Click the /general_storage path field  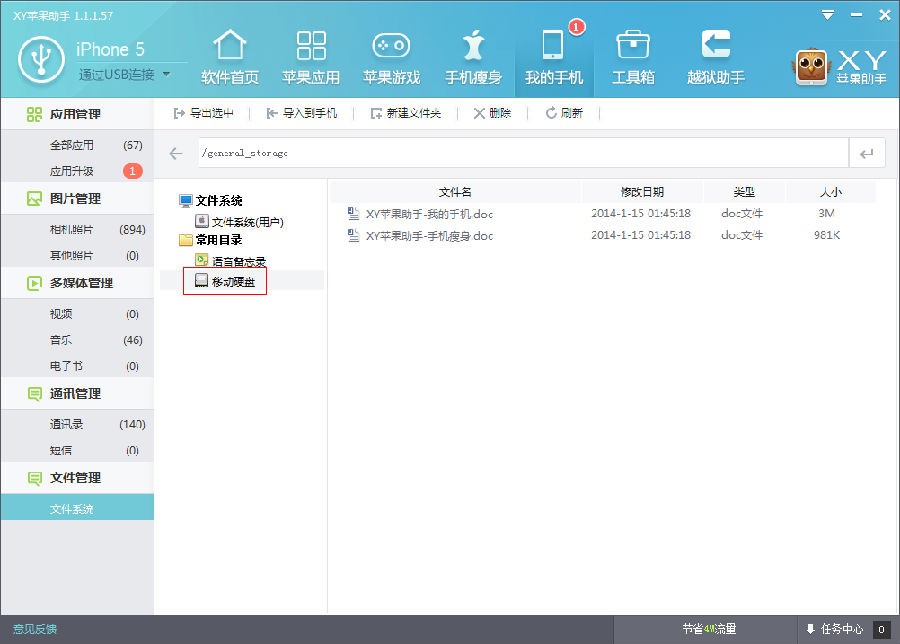(x=523, y=153)
